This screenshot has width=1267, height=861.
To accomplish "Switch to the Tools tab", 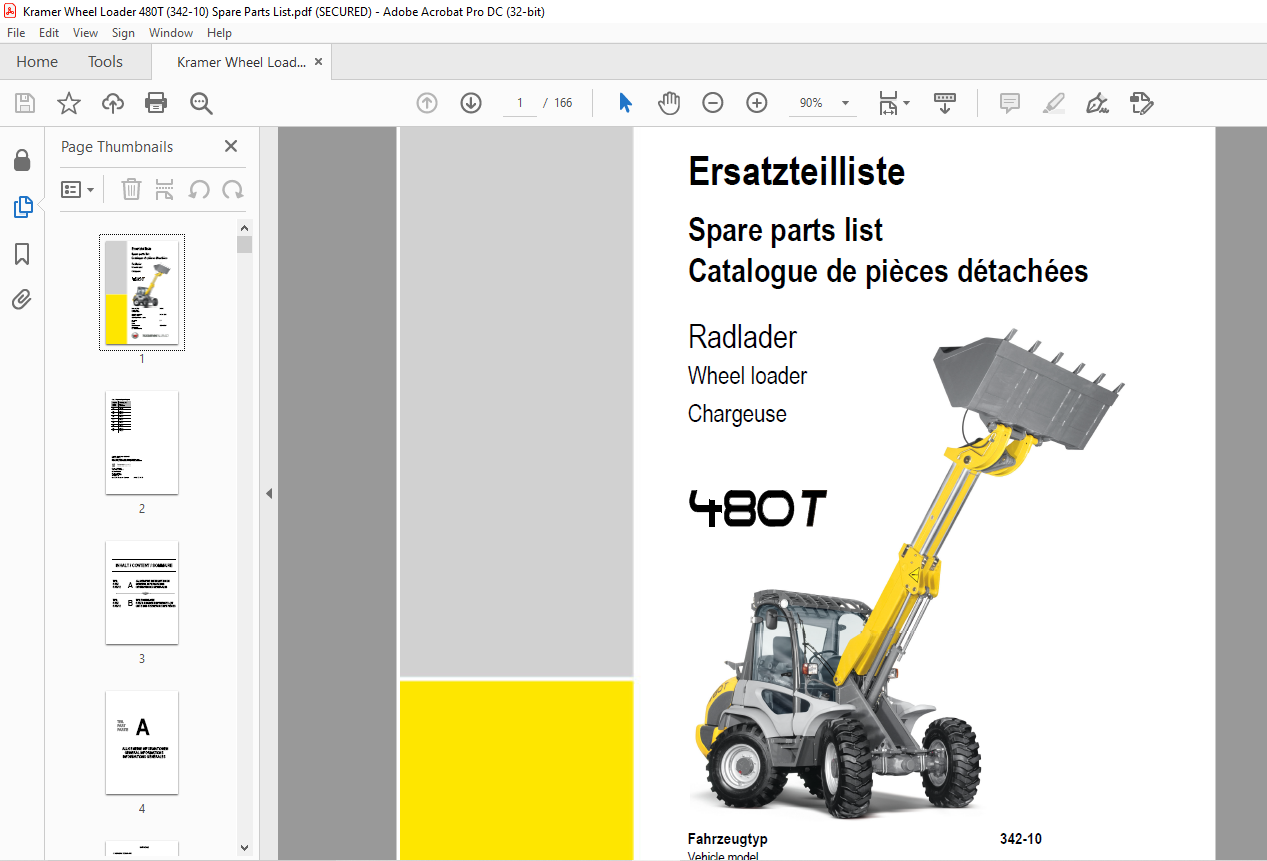I will click(105, 62).
